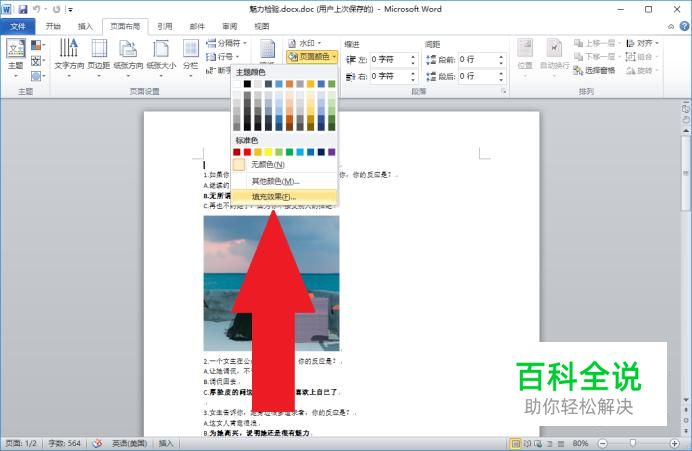Open the 文字方向 text direction tool
This screenshot has height=451, width=692.
(69, 56)
